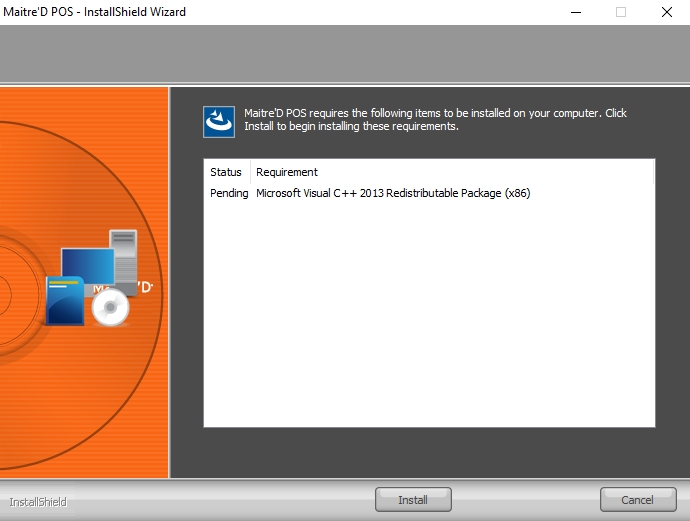Image resolution: width=690 pixels, height=521 pixels.
Task: Select the Microsoft Visual C++ 2013 Redistributable row
Action: pyautogui.click(x=393, y=193)
